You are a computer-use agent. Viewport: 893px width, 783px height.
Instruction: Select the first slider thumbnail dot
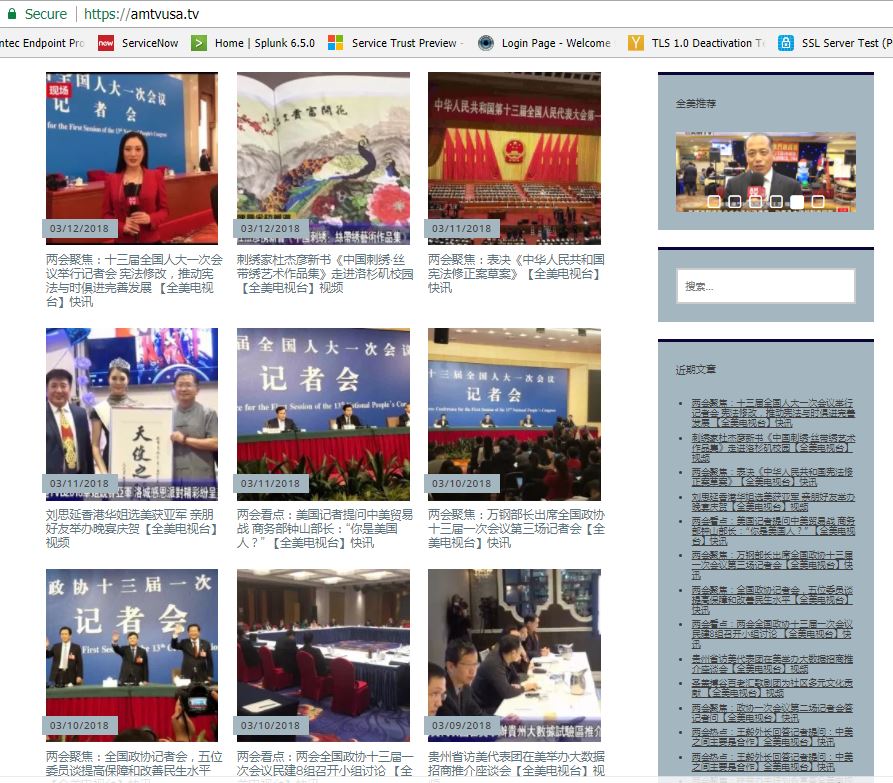(x=714, y=201)
